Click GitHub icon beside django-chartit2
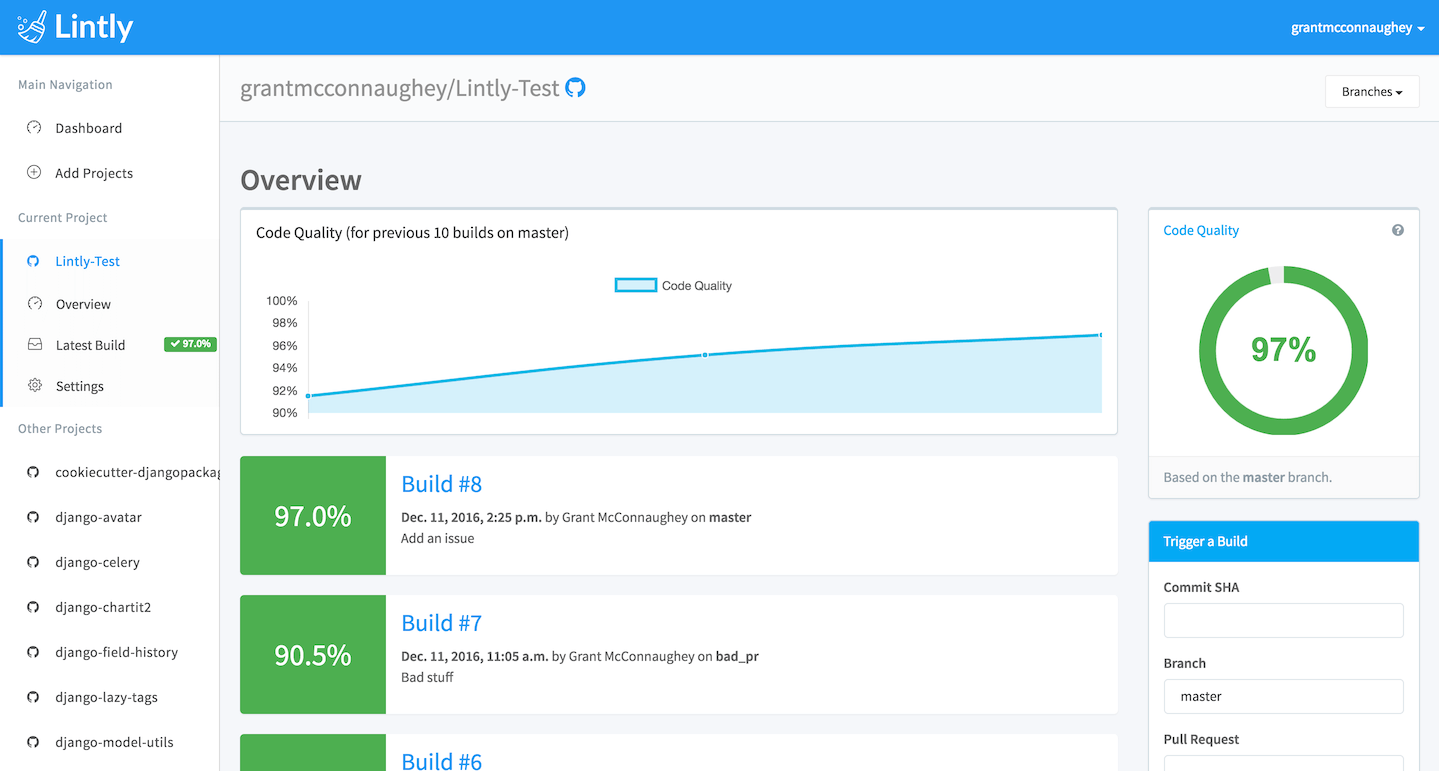 (x=33, y=607)
